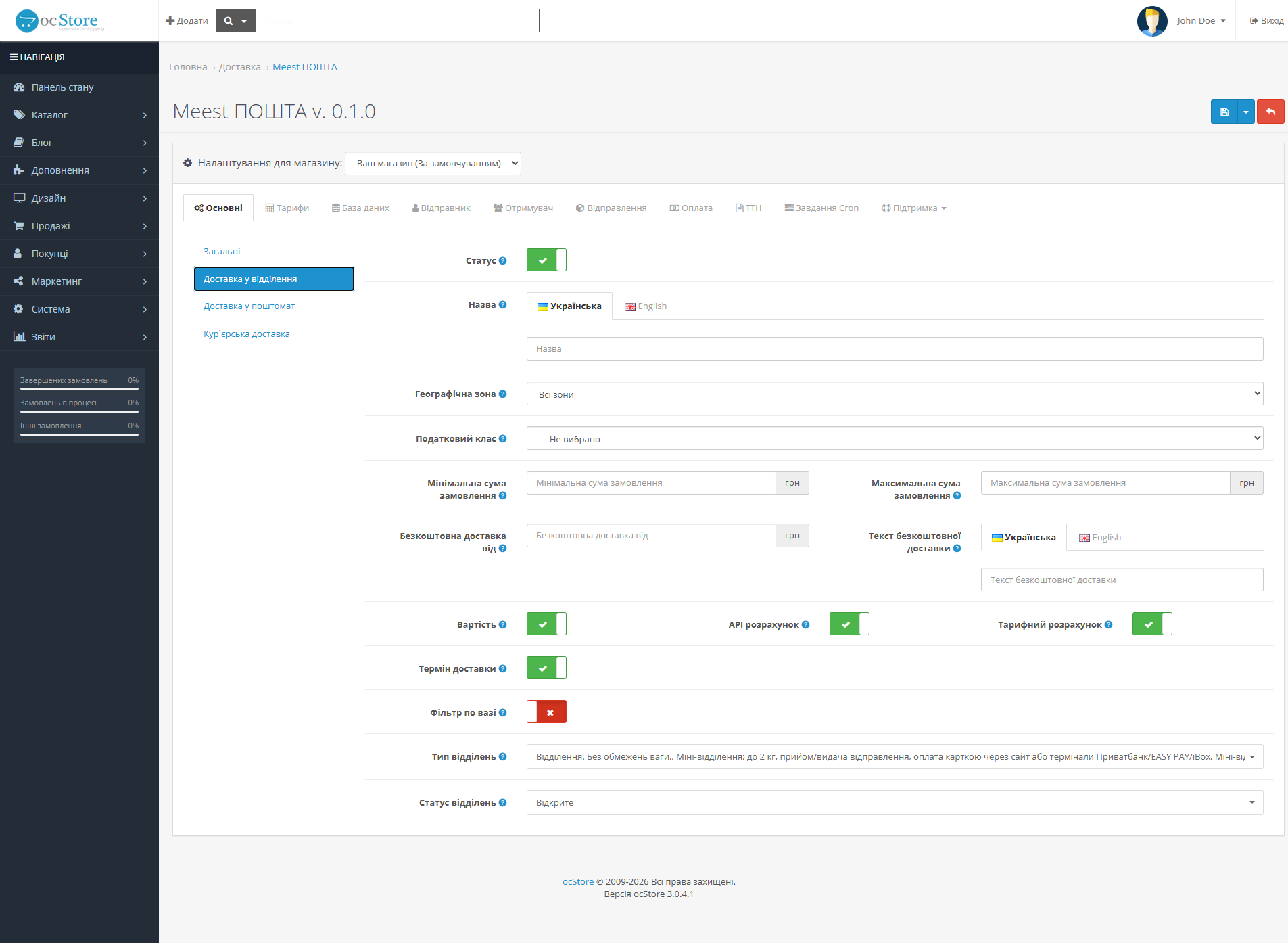Open the Кур`єрська доставка section
The image size is (1288, 943).
click(274, 333)
